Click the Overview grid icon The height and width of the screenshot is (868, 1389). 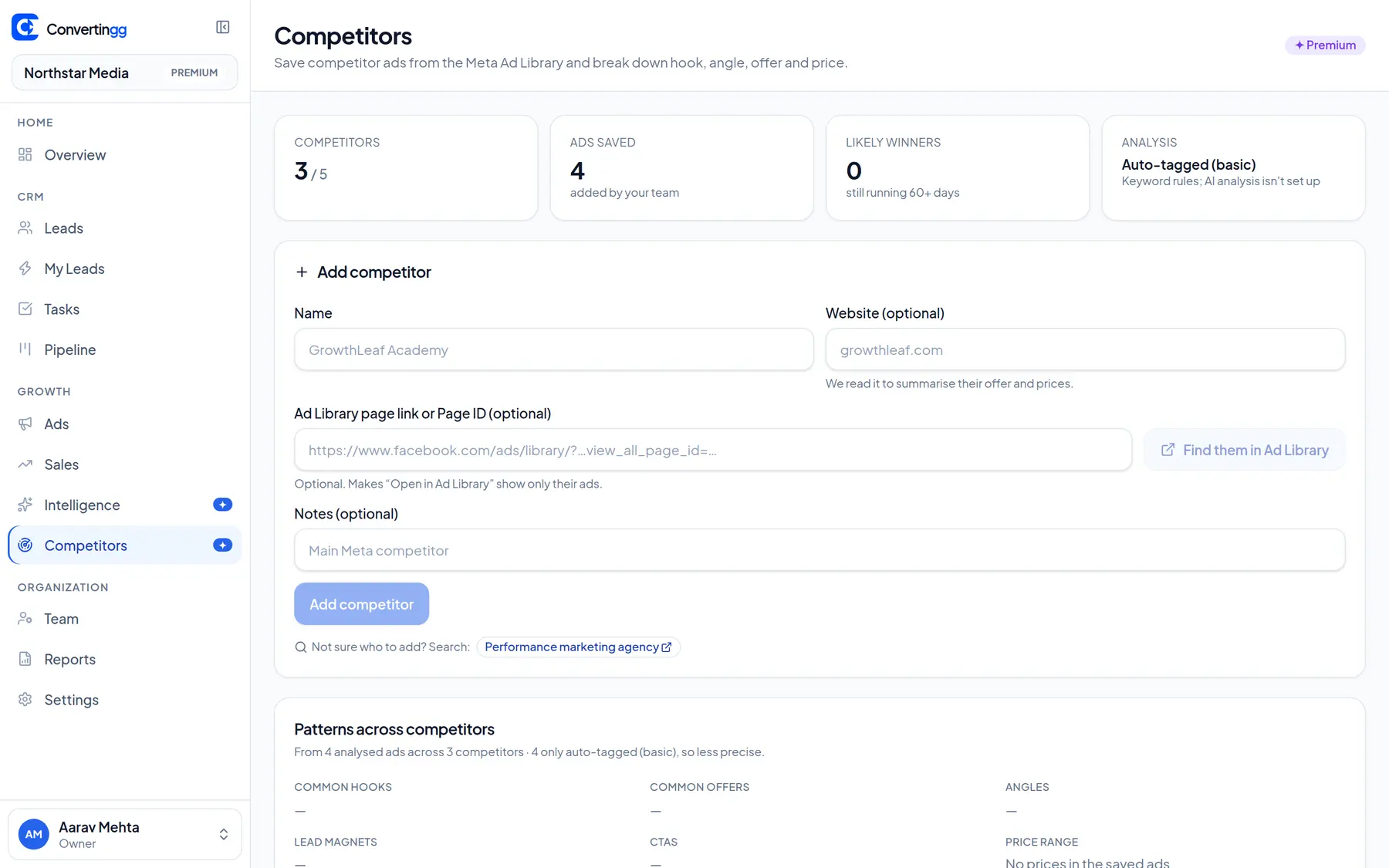[x=25, y=154]
